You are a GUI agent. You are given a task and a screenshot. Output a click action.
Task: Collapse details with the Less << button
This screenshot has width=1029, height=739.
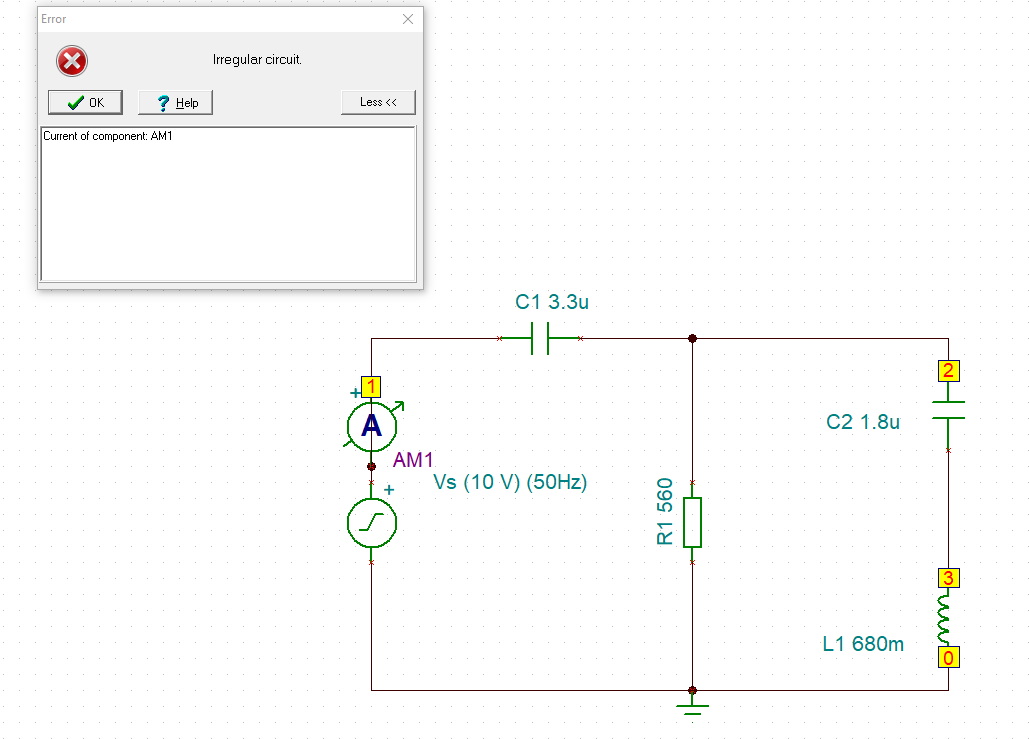(378, 101)
